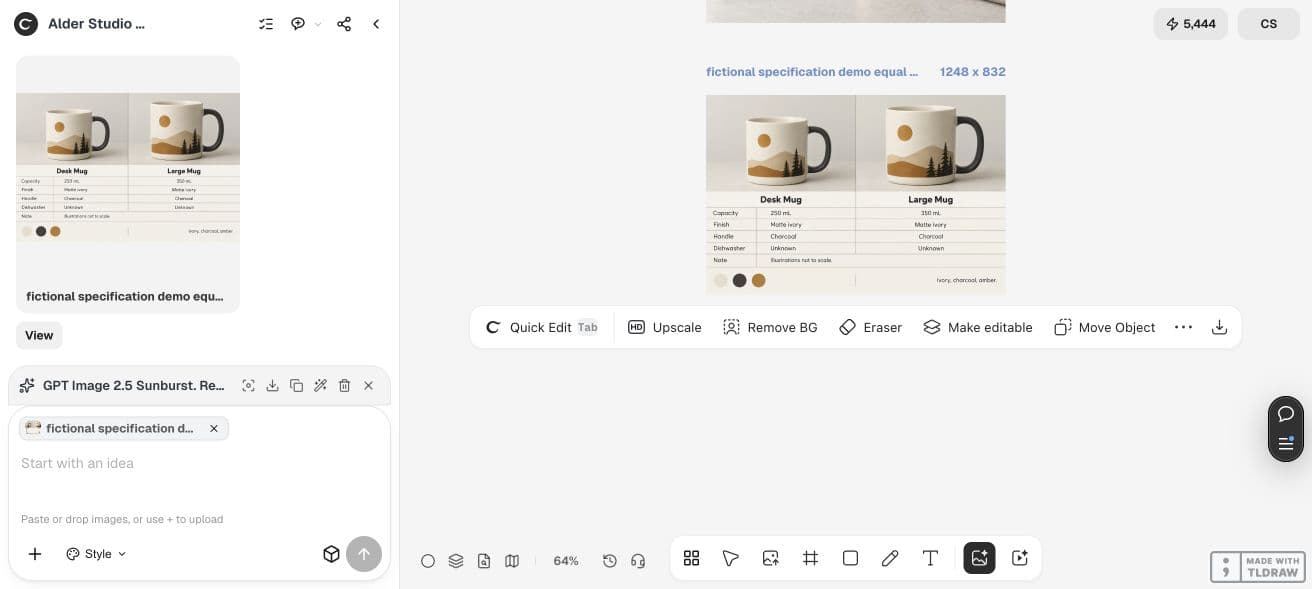Viewport: 1312px width, 589px height.
Task: Click Remove BG in image toolbar
Action: click(x=770, y=327)
